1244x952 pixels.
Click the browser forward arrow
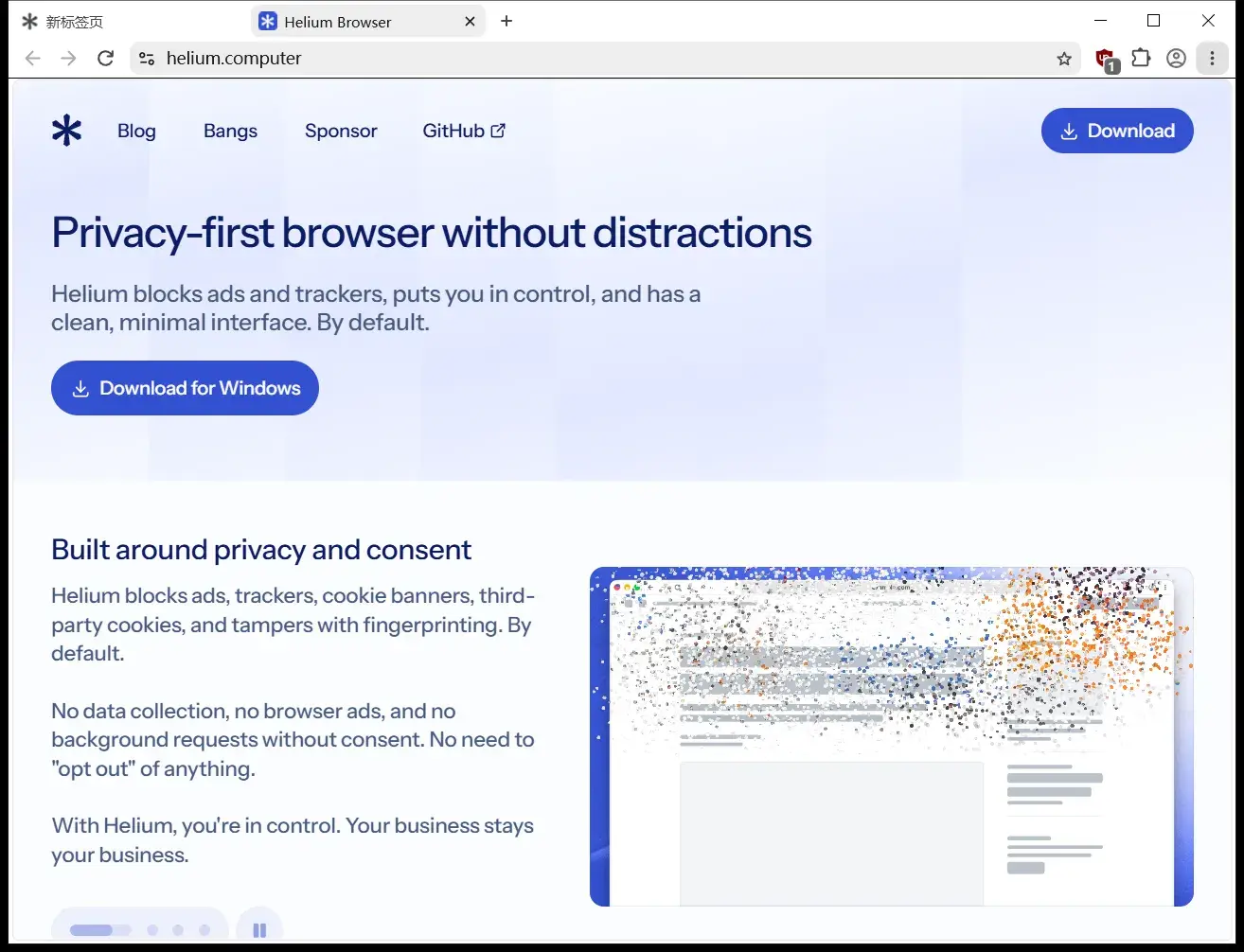tap(68, 59)
